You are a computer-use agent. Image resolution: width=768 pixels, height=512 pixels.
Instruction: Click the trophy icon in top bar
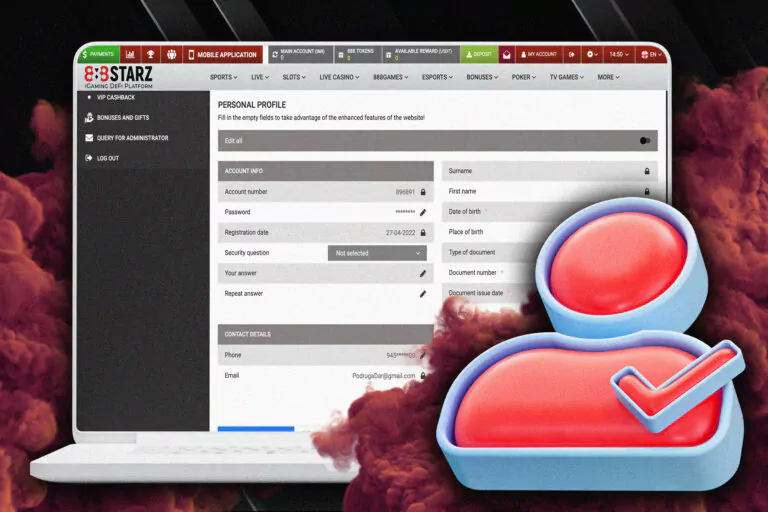150,54
